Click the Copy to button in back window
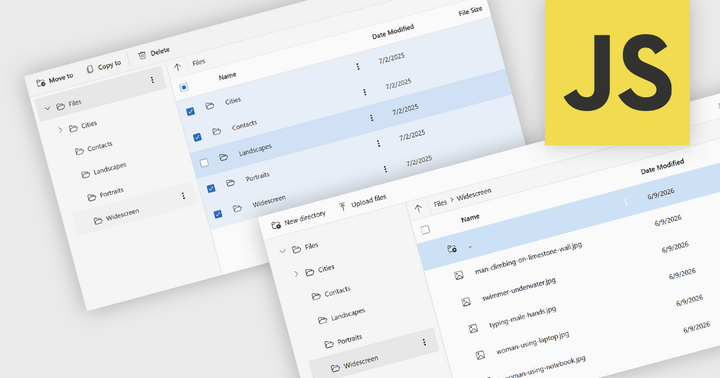The height and width of the screenshot is (378, 720). coord(104,66)
